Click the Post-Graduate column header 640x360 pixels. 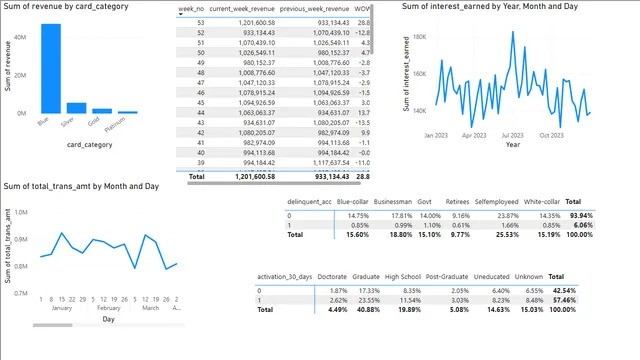(447, 277)
